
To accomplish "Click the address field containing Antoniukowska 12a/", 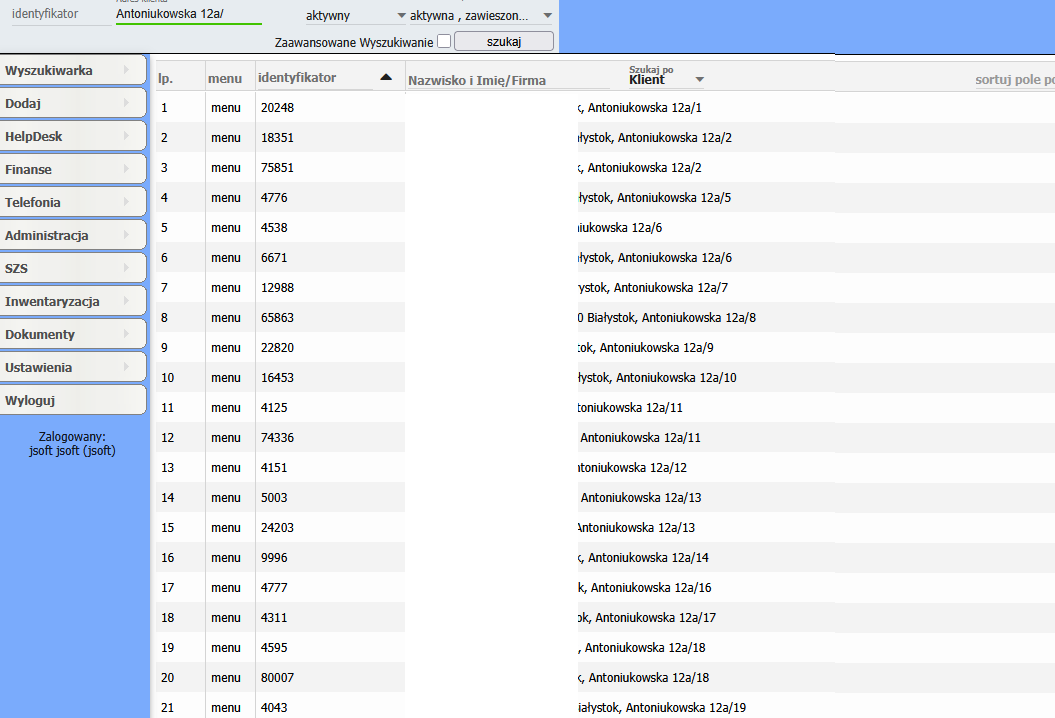I will (188, 14).
